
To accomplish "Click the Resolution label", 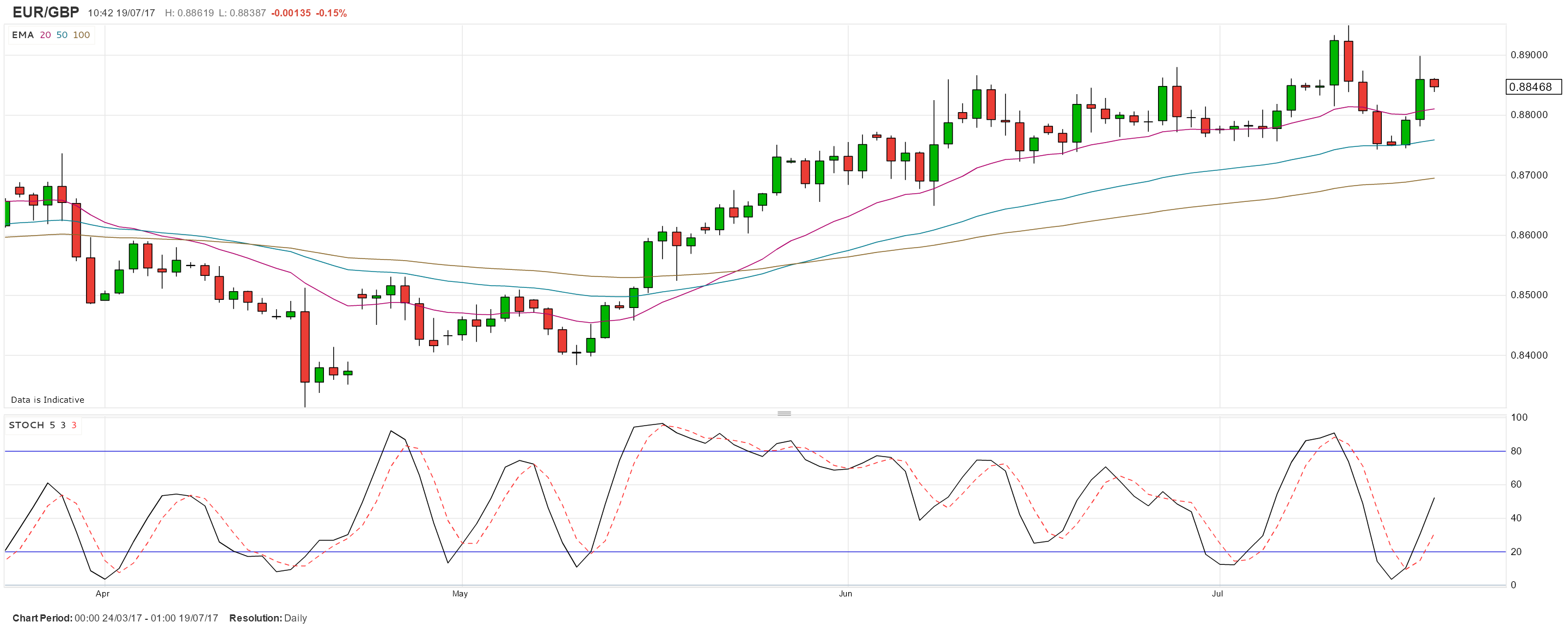I will pos(256,618).
